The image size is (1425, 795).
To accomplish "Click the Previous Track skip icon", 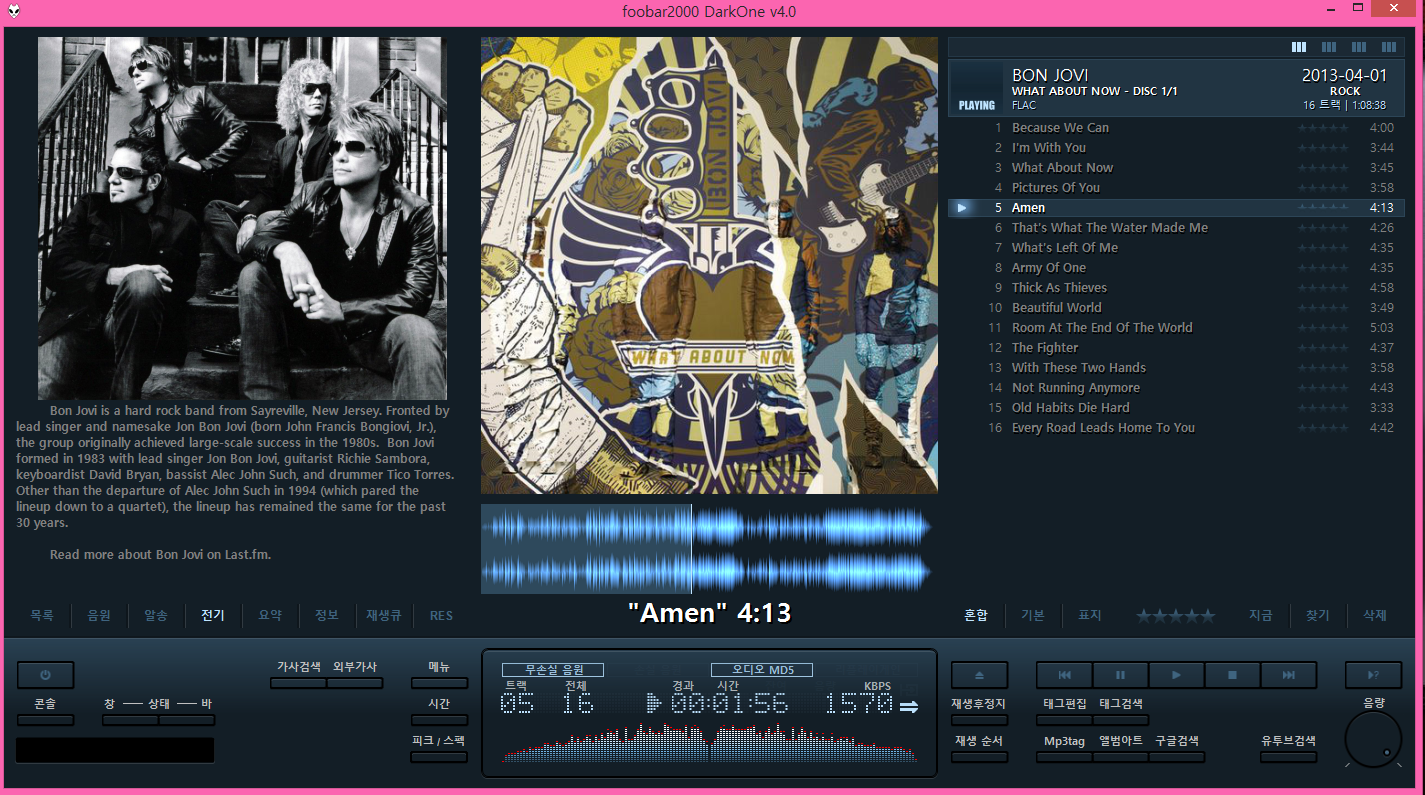I will click(x=1064, y=675).
